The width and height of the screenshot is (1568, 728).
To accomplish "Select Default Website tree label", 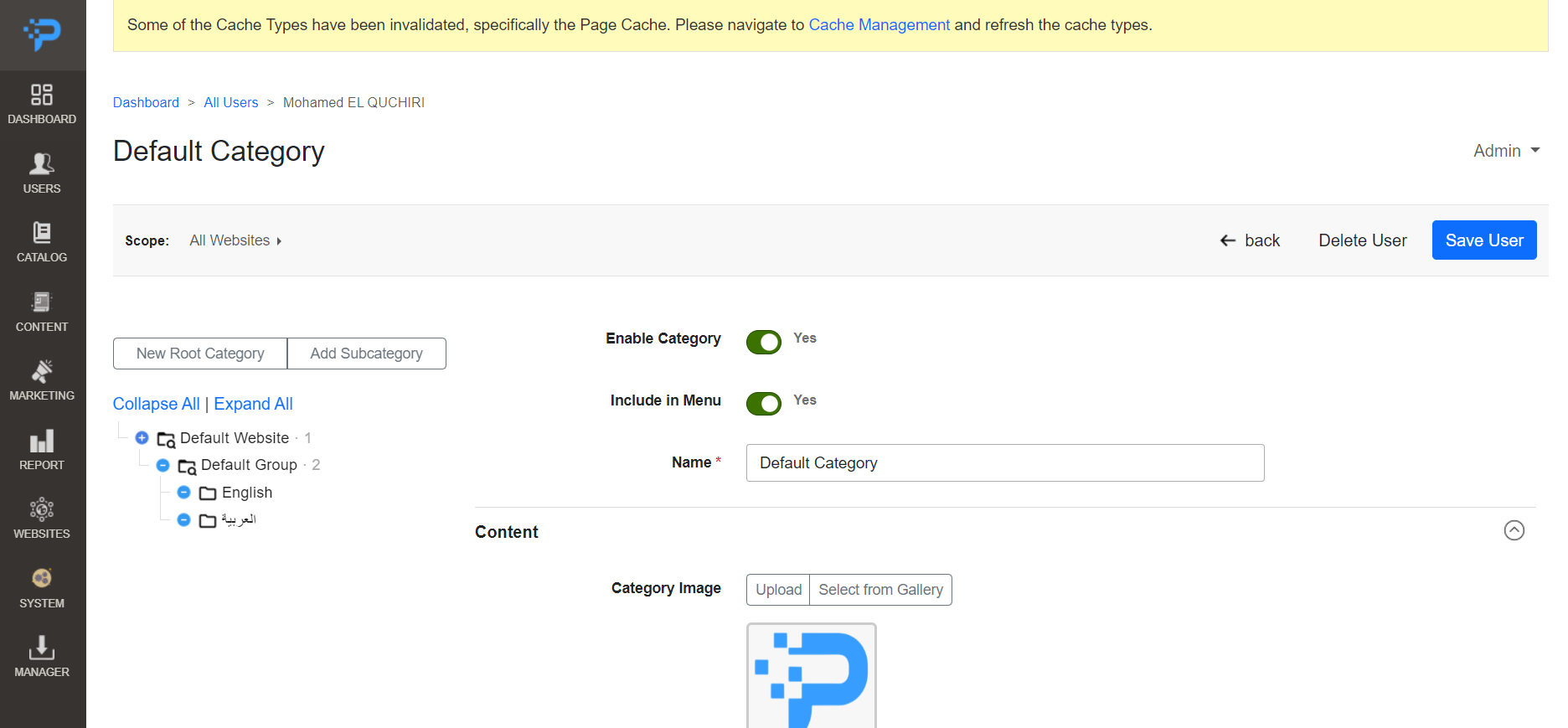I will click(235, 438).
